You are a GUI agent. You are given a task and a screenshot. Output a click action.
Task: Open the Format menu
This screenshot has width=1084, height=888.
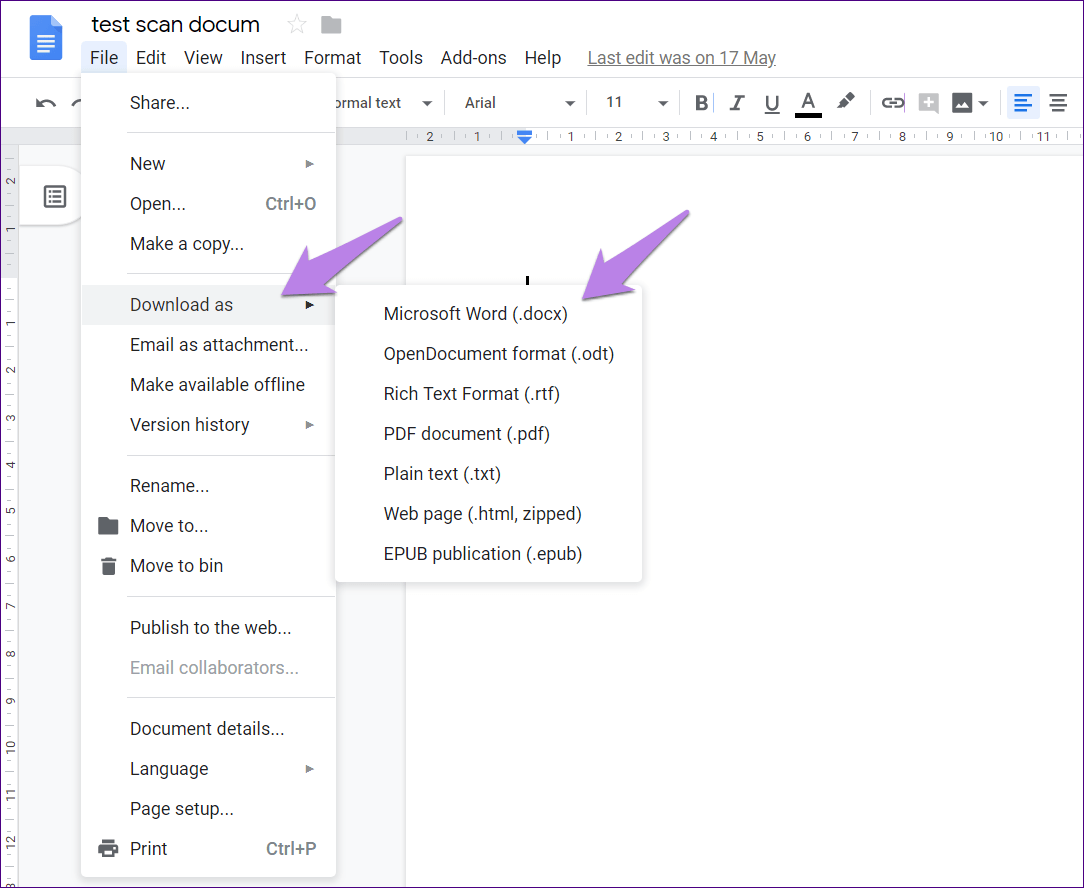pyautogui.click(x=333, y=58)
